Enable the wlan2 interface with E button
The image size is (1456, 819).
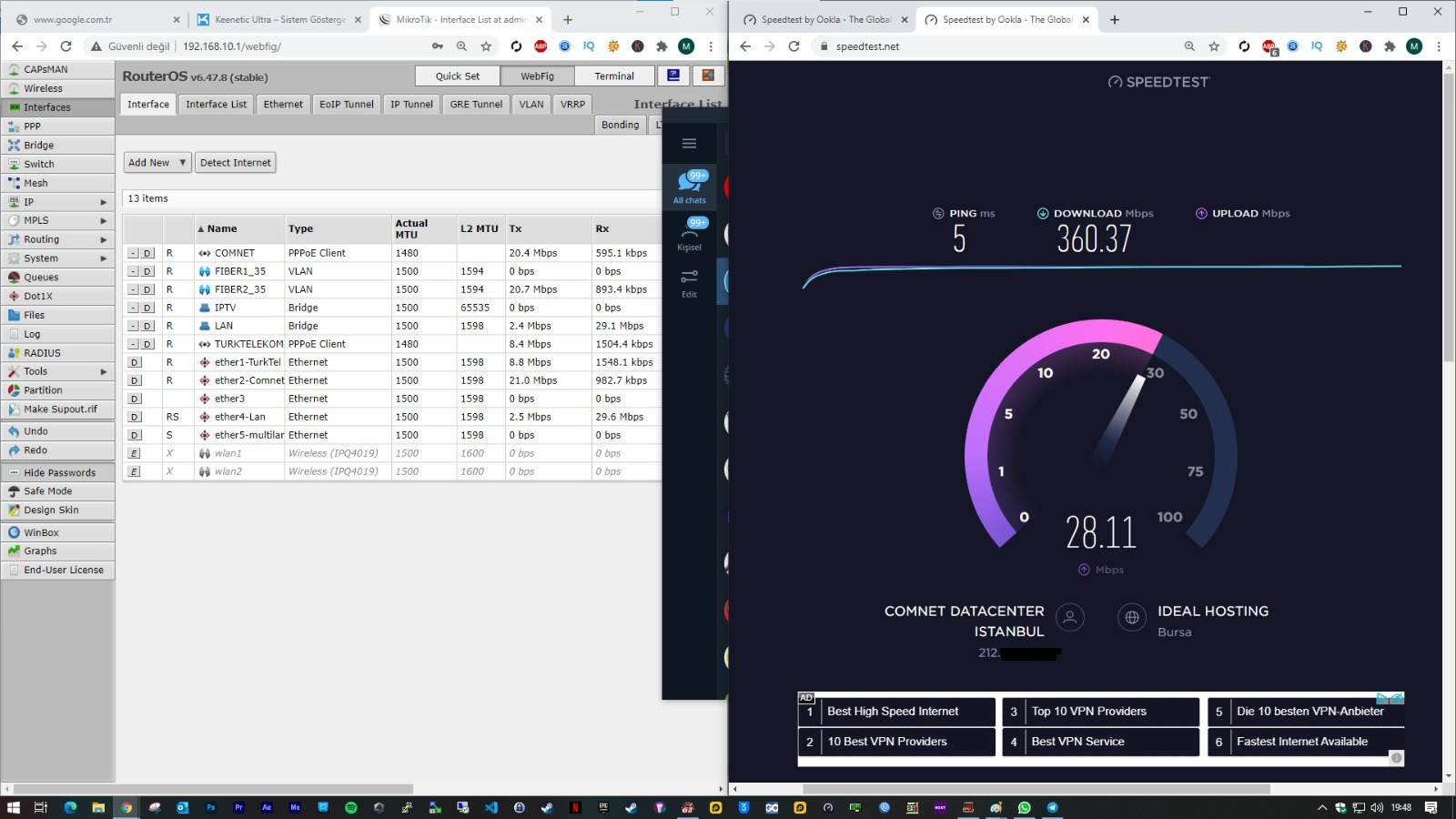click(135, 471)
